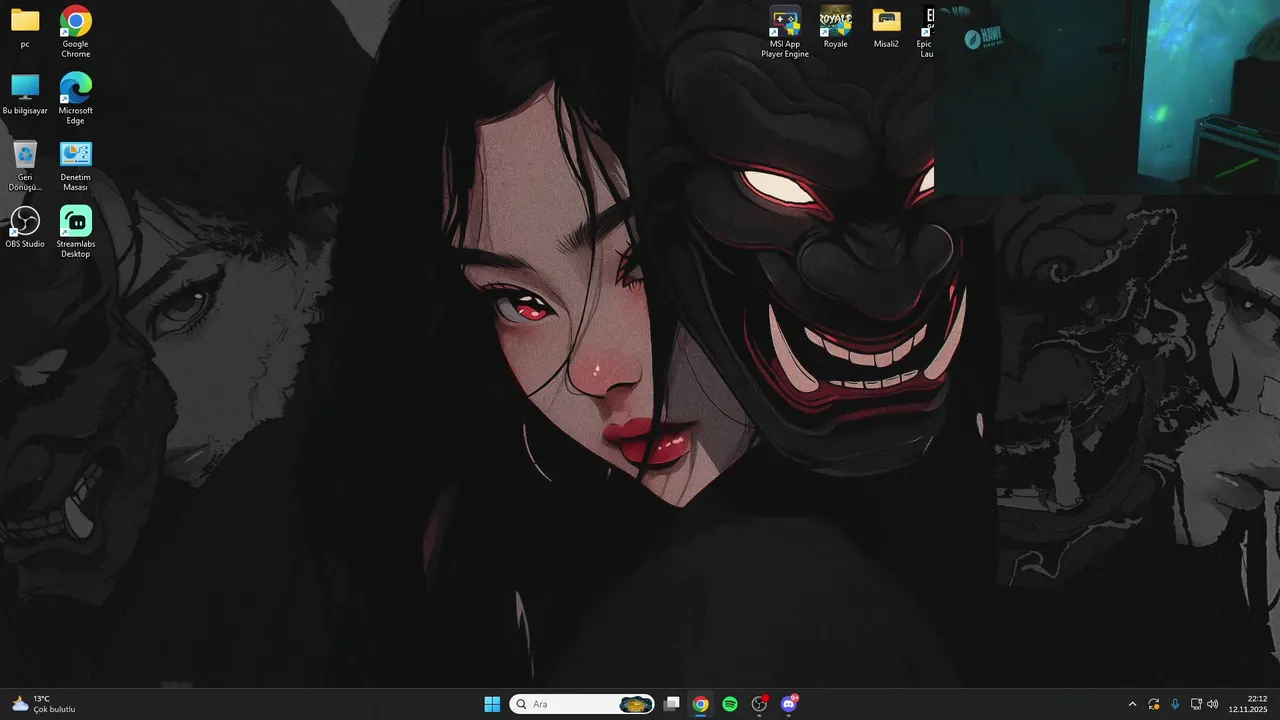The width and height of the screenshot is (1280, 720).
Task: Click the microphone tray icon
Action: click(1175, 704)
